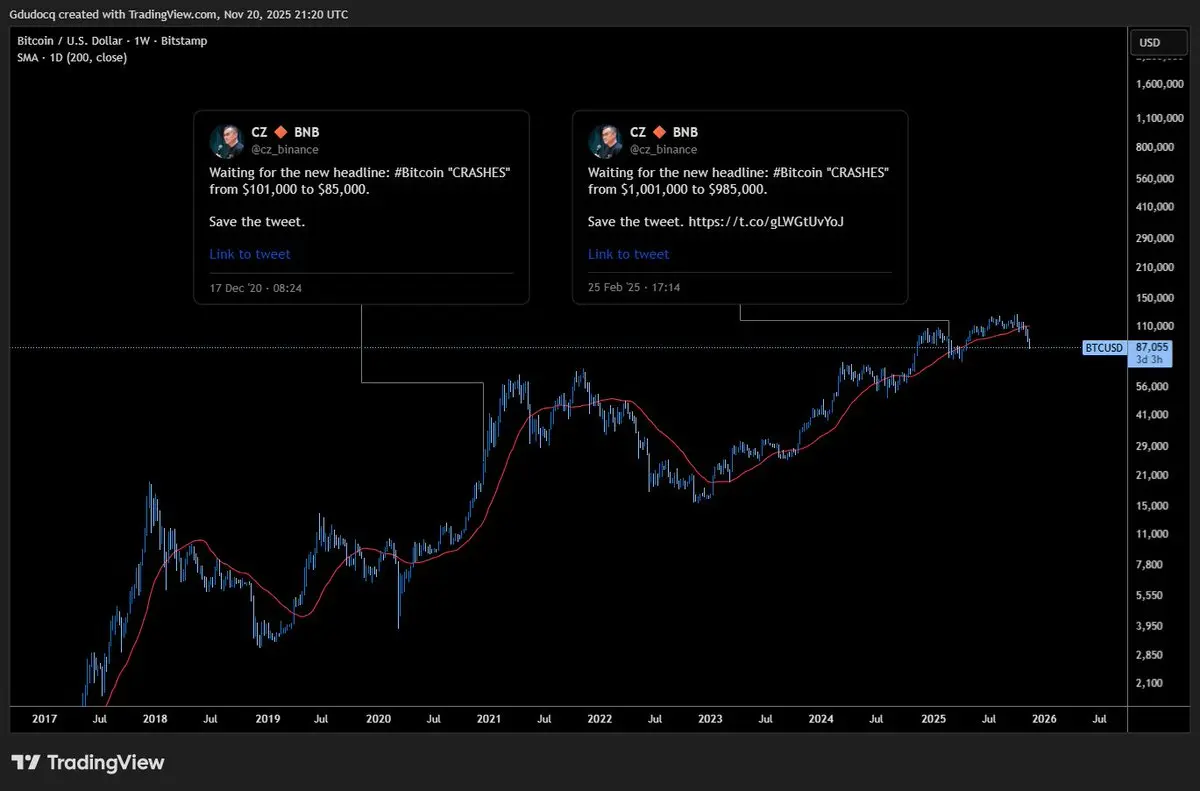Viewport: 1200px width, 791px height.
Task: Open 'Link to tweet' in the 25 Feb '25 card
Action: [628, 254]
